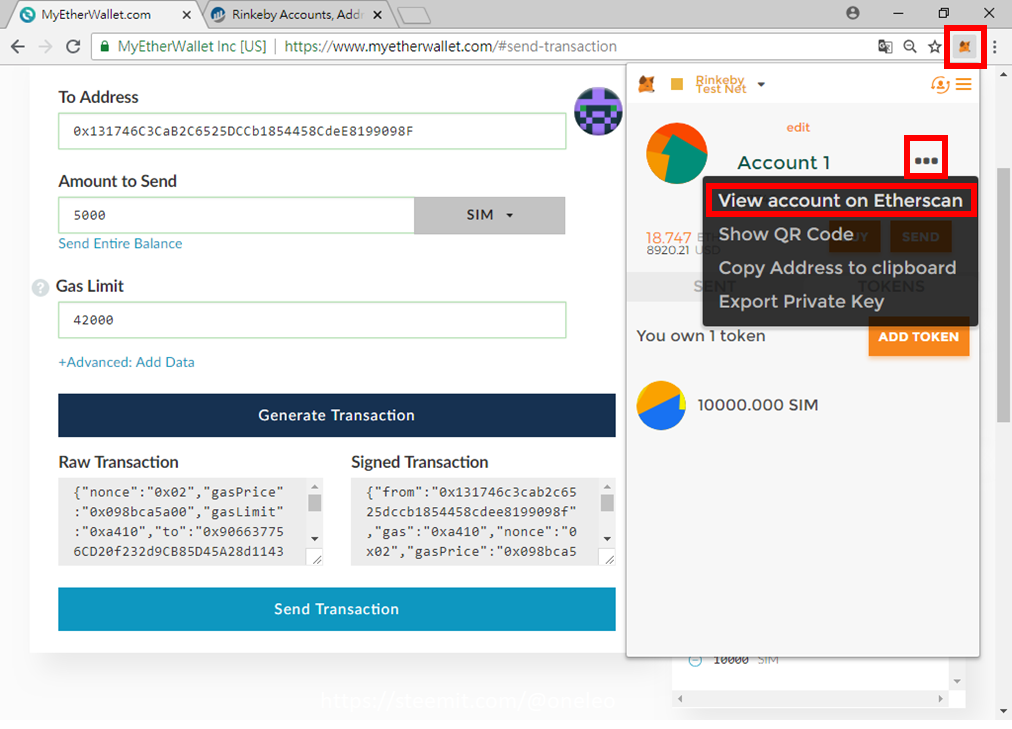Close the Rinkeby Accounts tab
The image size is (1012, 729).
click(x=378, y=14)
